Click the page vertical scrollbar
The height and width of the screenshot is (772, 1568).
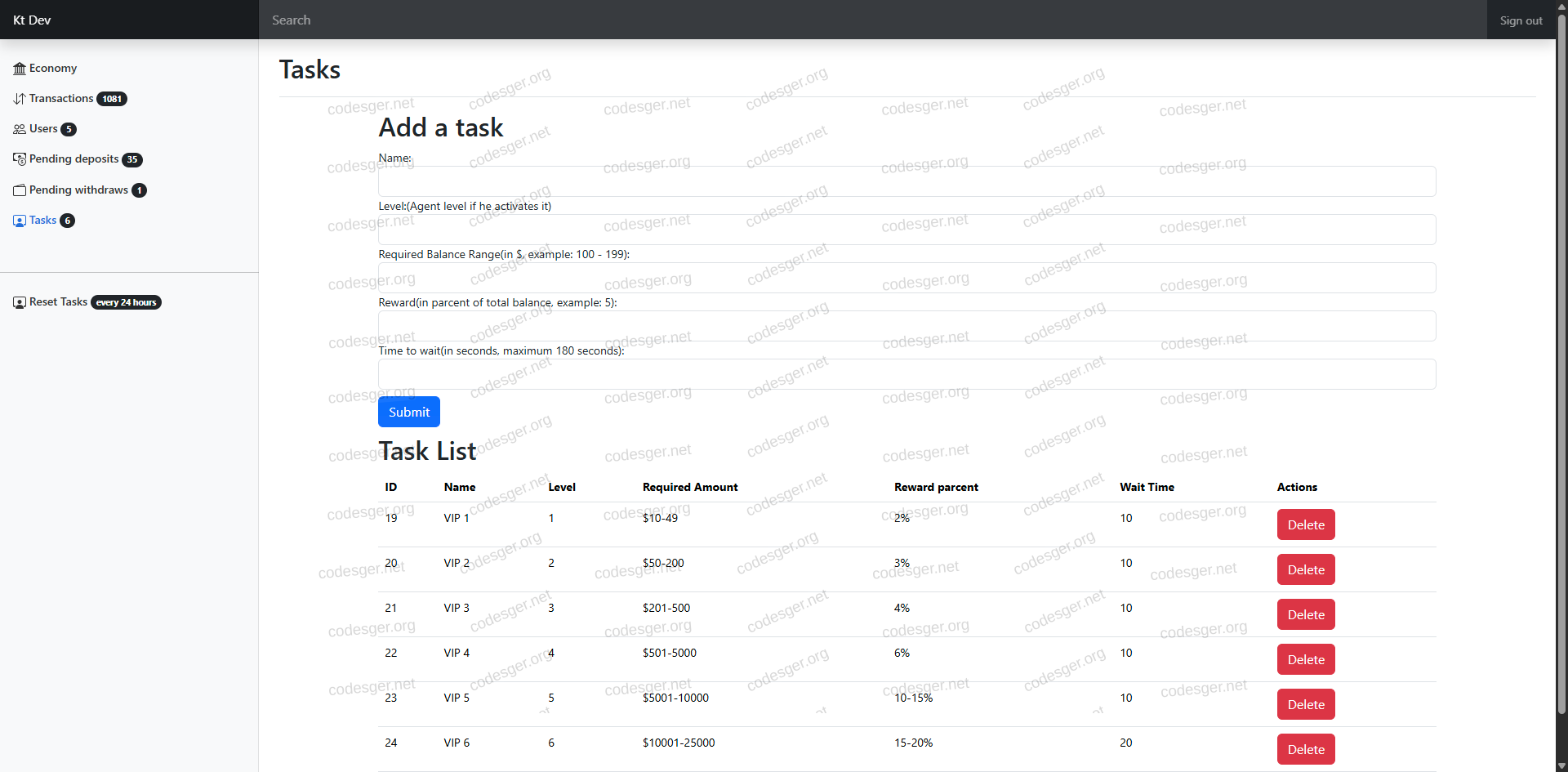[1561, 368]
